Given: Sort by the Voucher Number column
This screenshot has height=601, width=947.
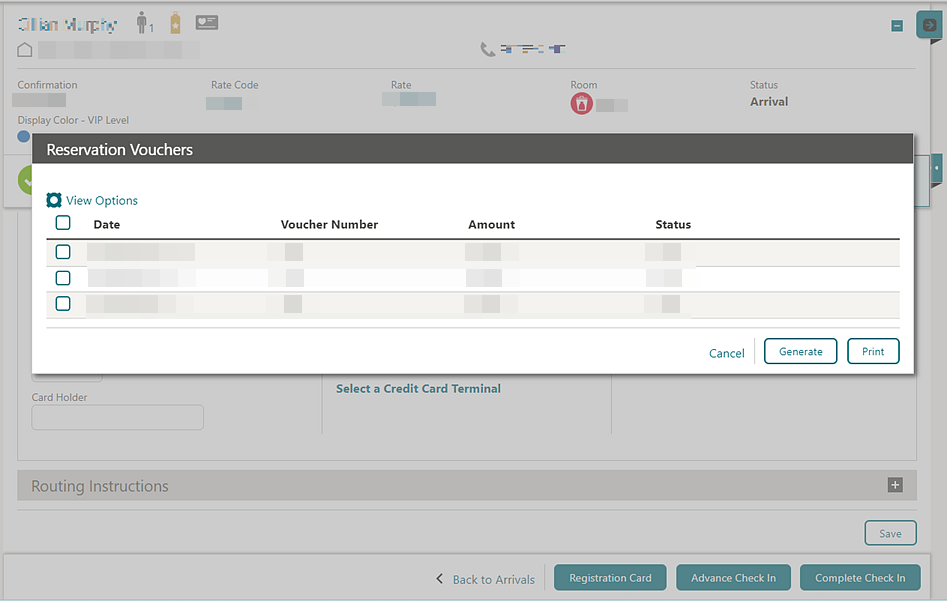Looking at the screenshot, I should [x=329, y=225].
